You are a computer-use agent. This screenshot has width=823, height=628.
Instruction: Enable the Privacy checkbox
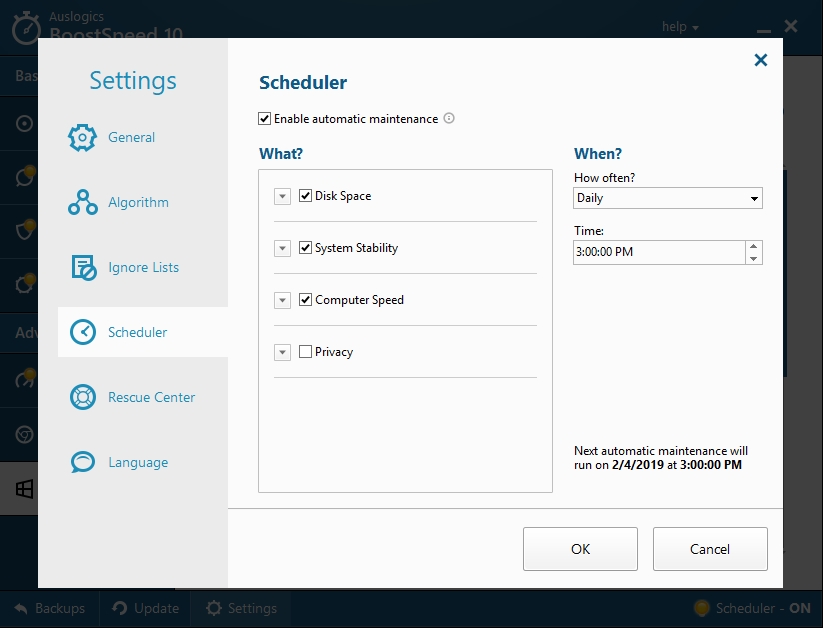point(306,352)
